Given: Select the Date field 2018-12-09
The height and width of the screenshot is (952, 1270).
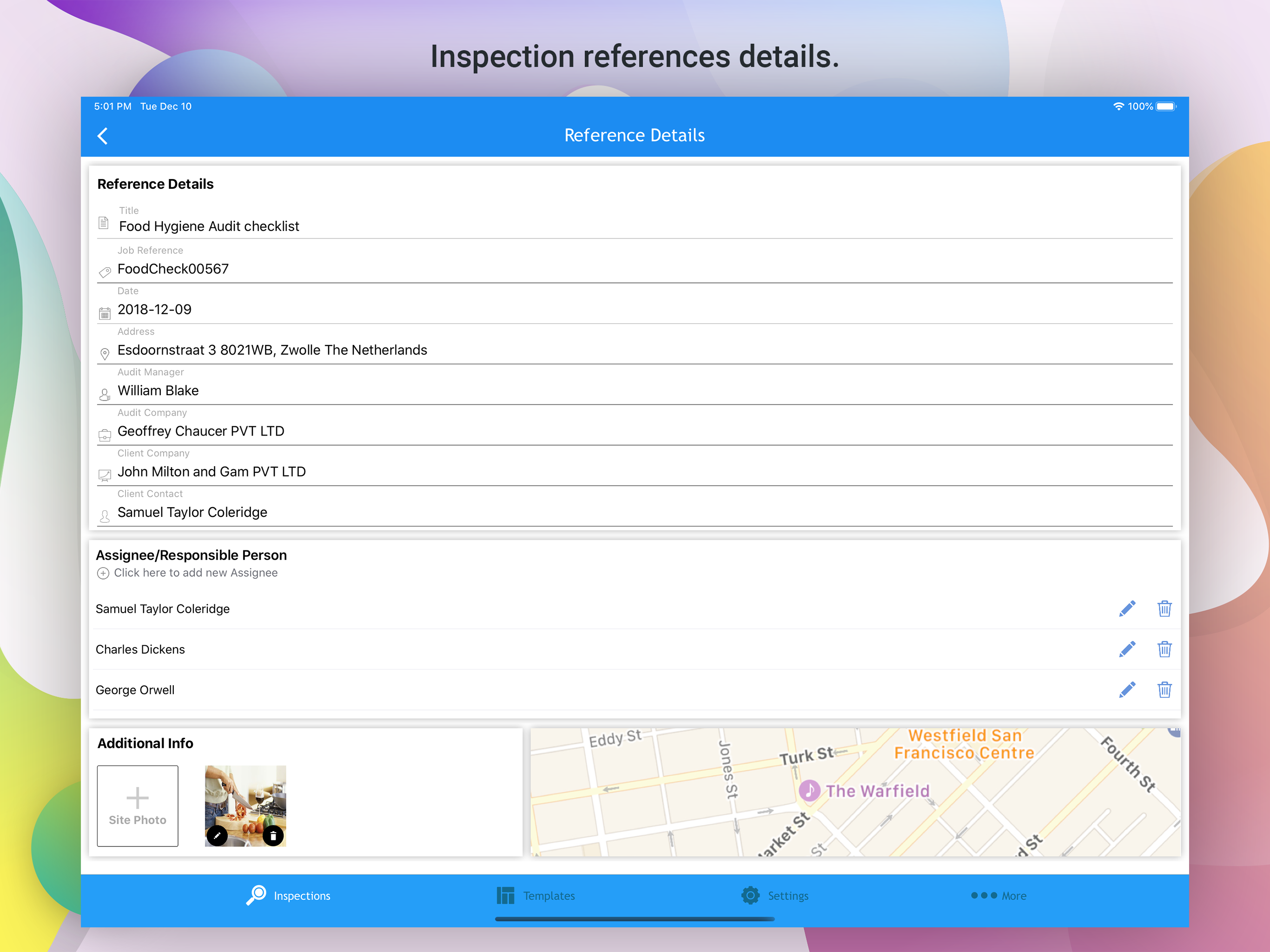Looking at the screenshot, I should pyautogui.click(x=154, y=310).
